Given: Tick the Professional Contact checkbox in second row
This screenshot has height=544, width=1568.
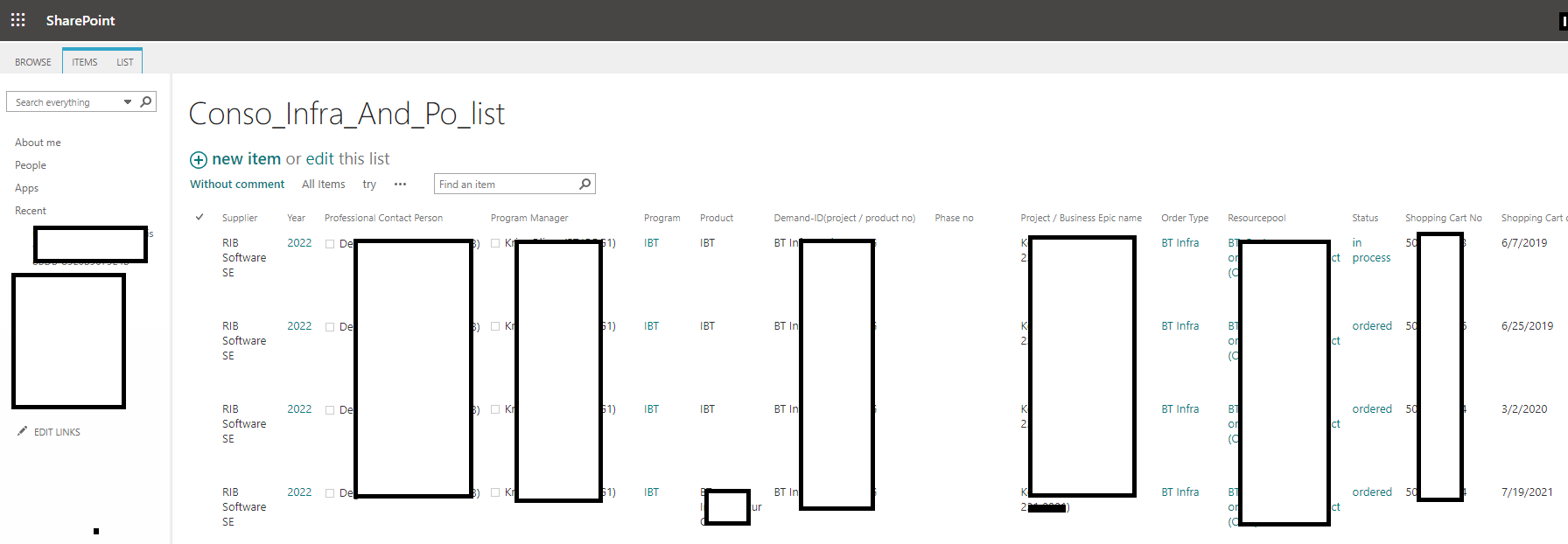Looking at the screenshot, I should 330,327.
